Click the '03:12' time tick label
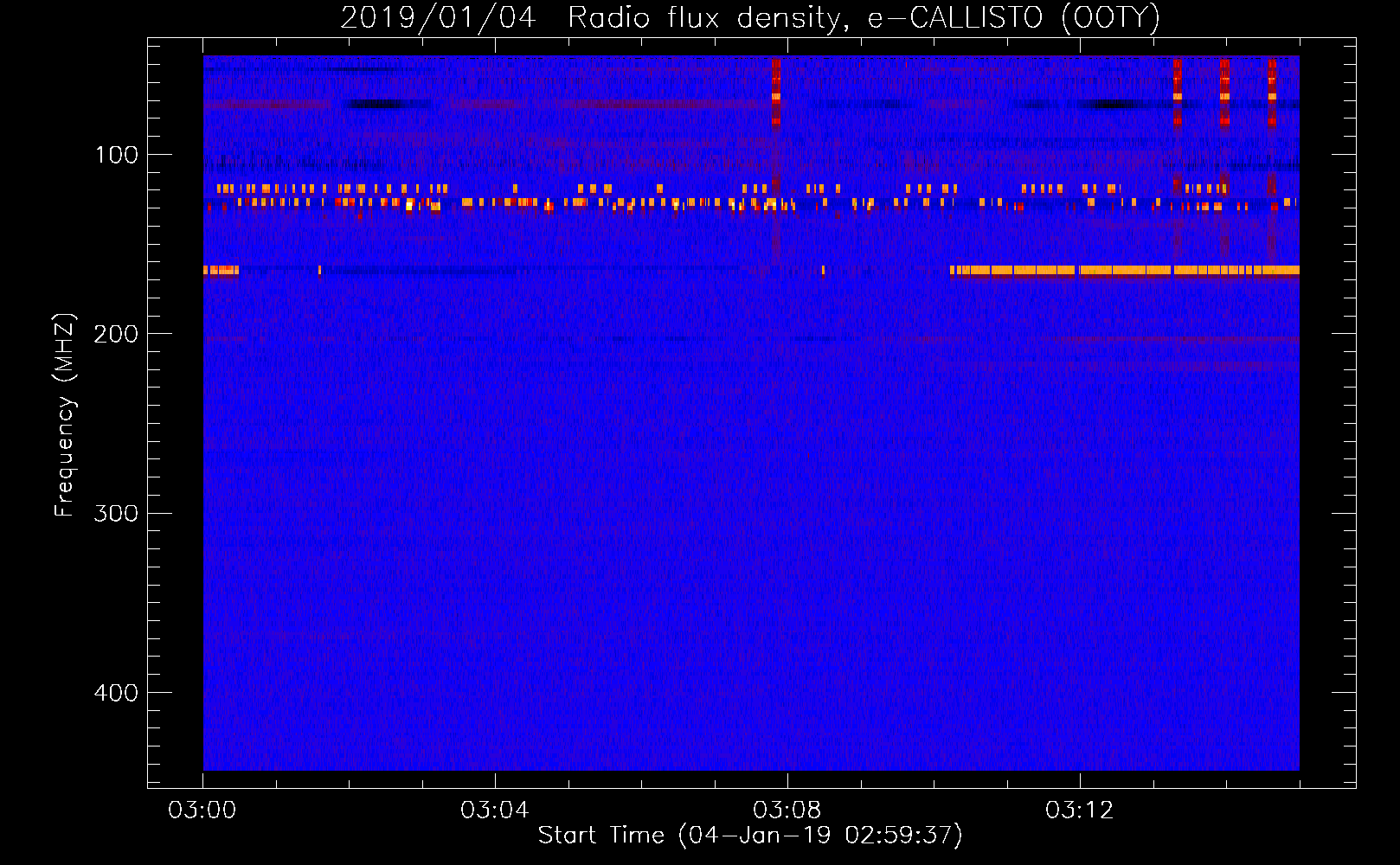Screen dimensions: 1400x865 1080,811
